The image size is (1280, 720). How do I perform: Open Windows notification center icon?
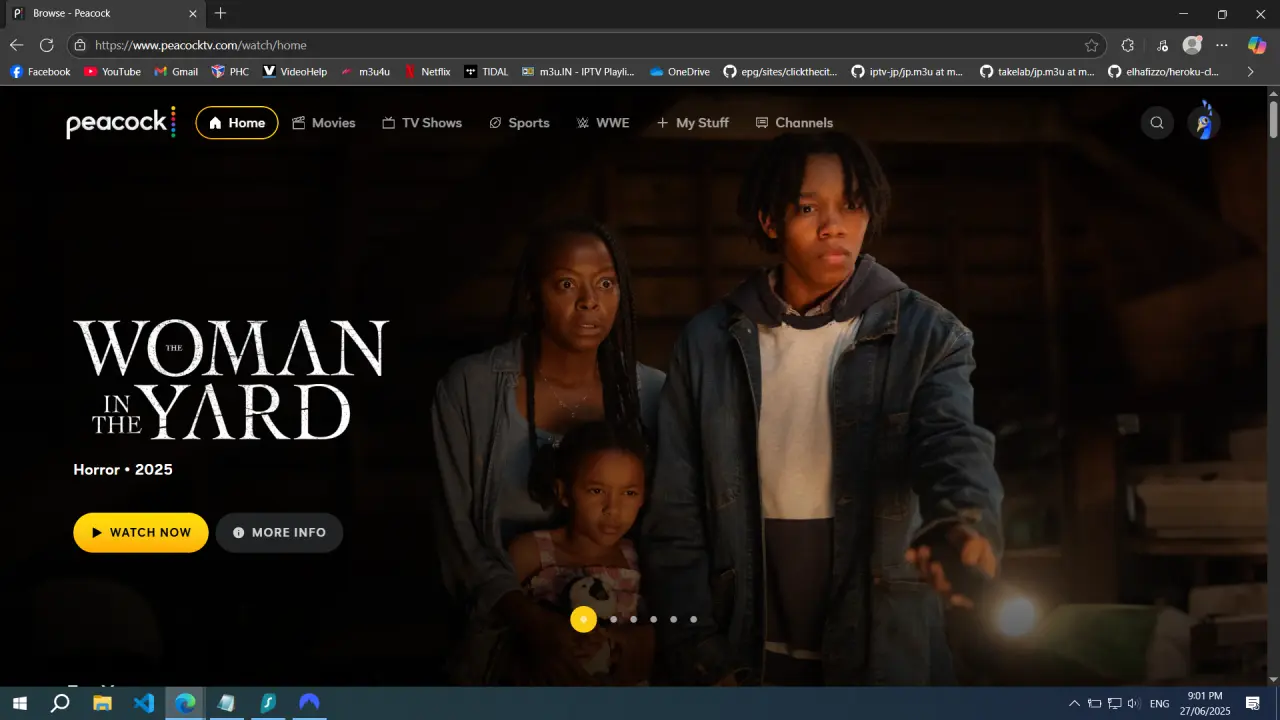point(1252,704)
